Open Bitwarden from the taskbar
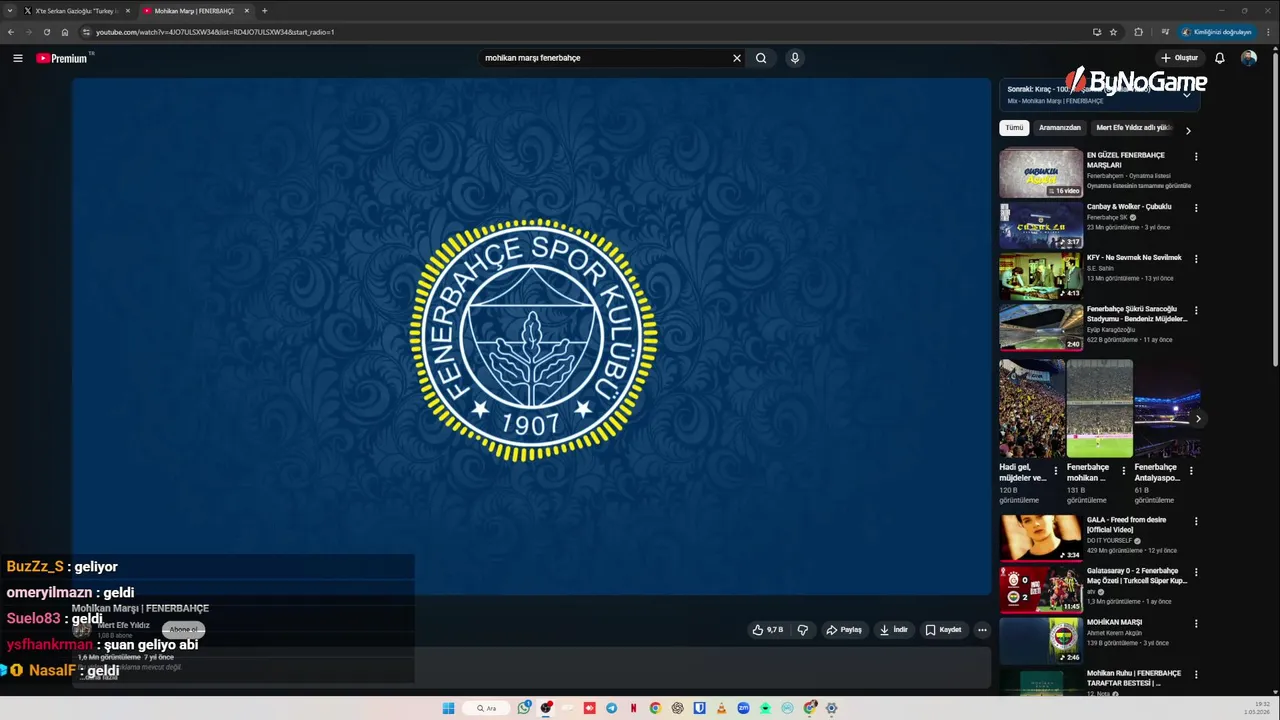This screenshot has width=1280, height=720. coord(700,708)
